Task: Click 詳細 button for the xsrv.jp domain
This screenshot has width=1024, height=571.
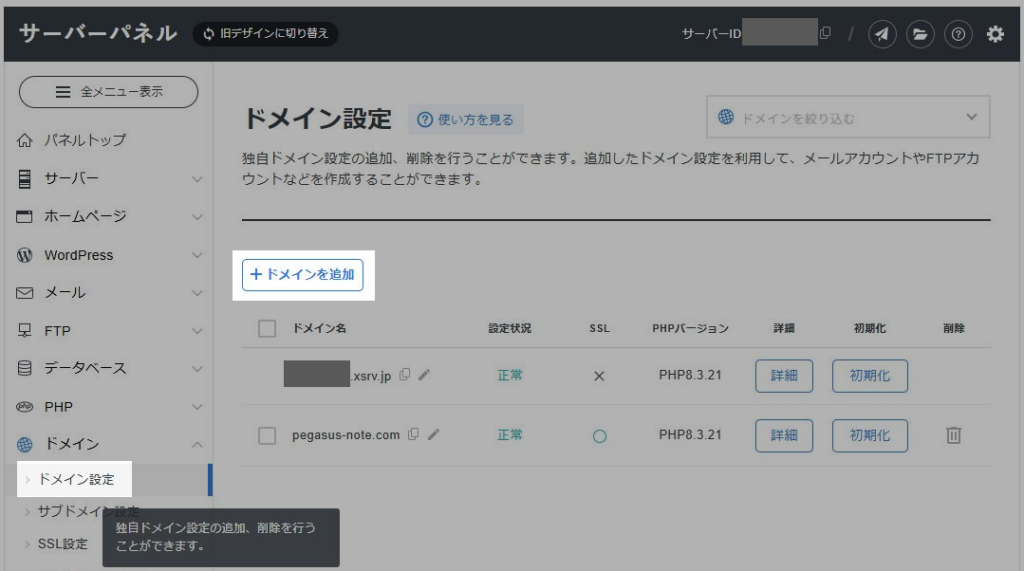Action: [784, 376]
